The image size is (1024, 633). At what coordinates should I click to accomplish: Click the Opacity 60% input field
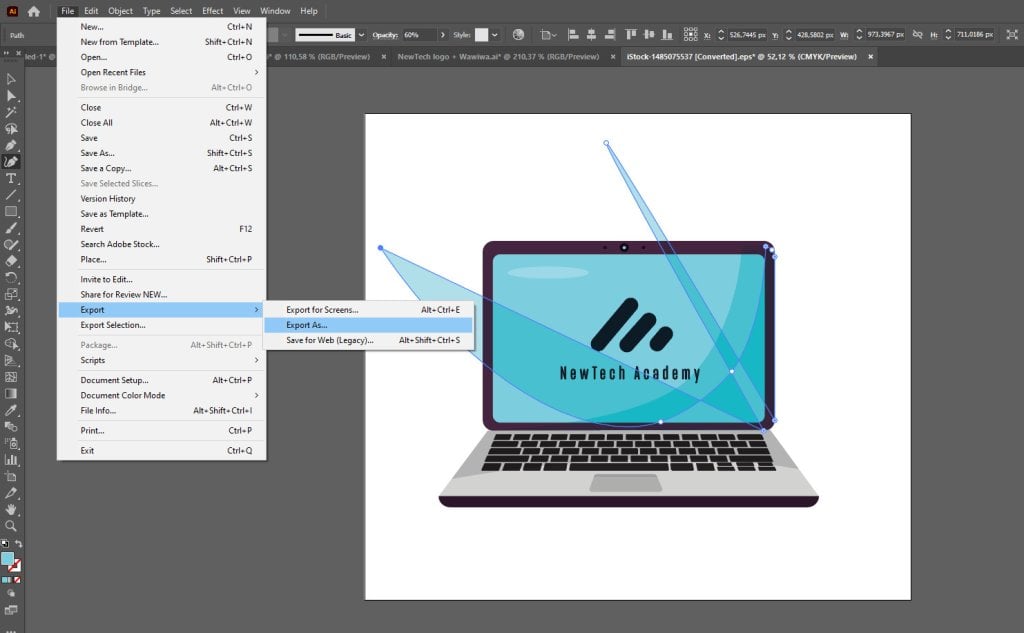click(x=419, y=35)
